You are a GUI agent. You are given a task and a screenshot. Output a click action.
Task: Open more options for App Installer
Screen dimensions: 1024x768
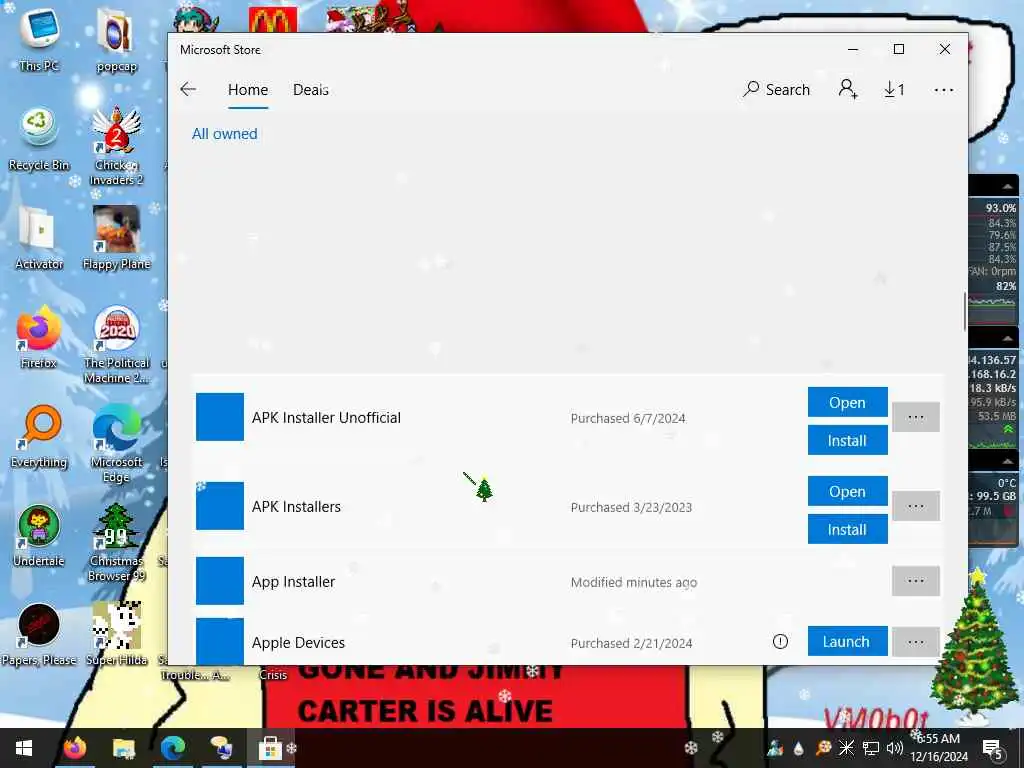(916, 581)
